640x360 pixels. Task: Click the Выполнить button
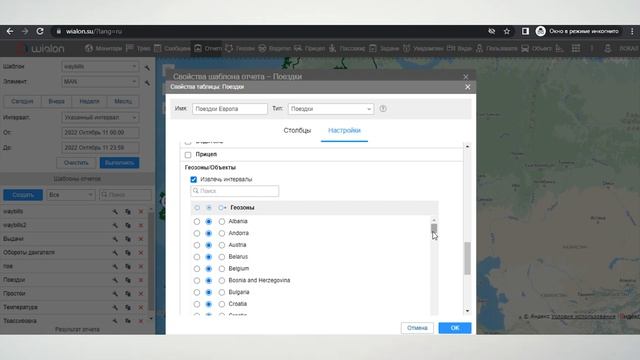click(x=119, y=163)
